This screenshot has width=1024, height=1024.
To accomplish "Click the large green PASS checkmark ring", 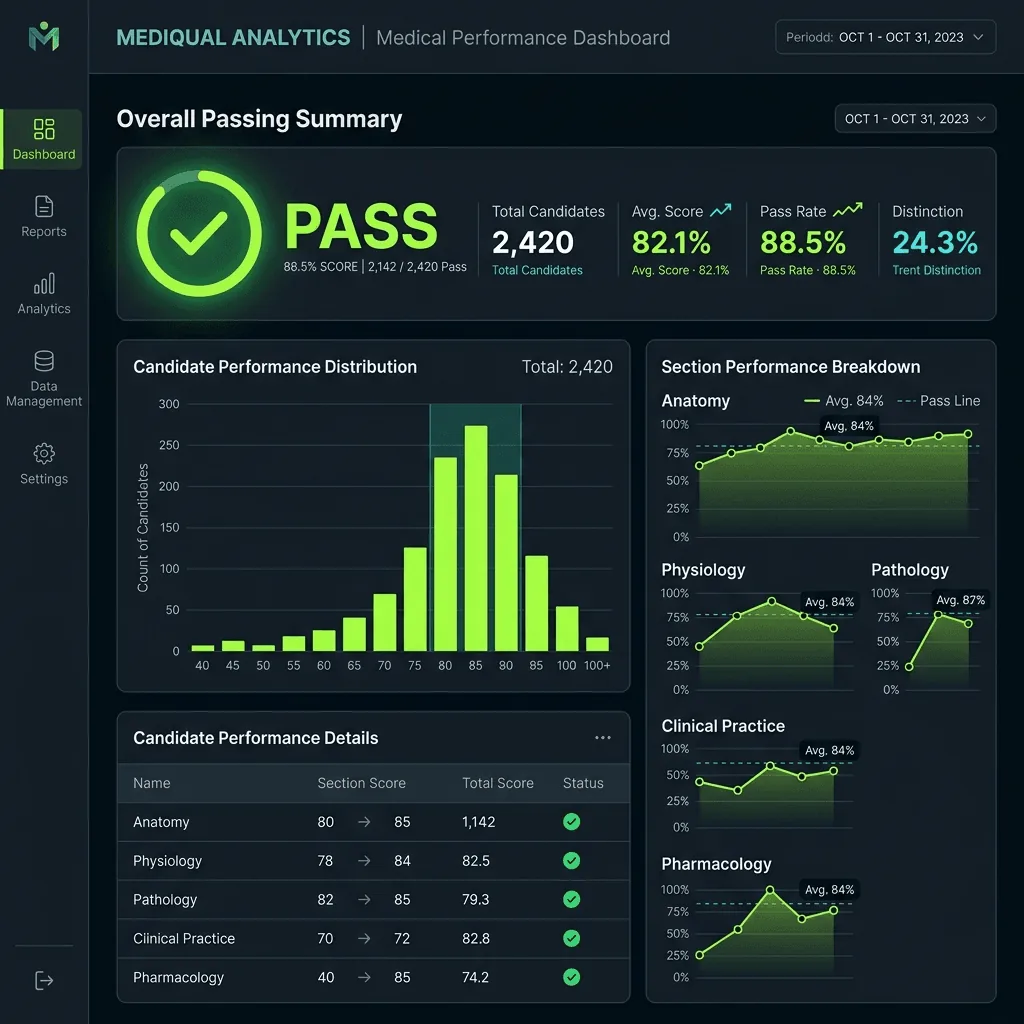I will coord(199,234).
